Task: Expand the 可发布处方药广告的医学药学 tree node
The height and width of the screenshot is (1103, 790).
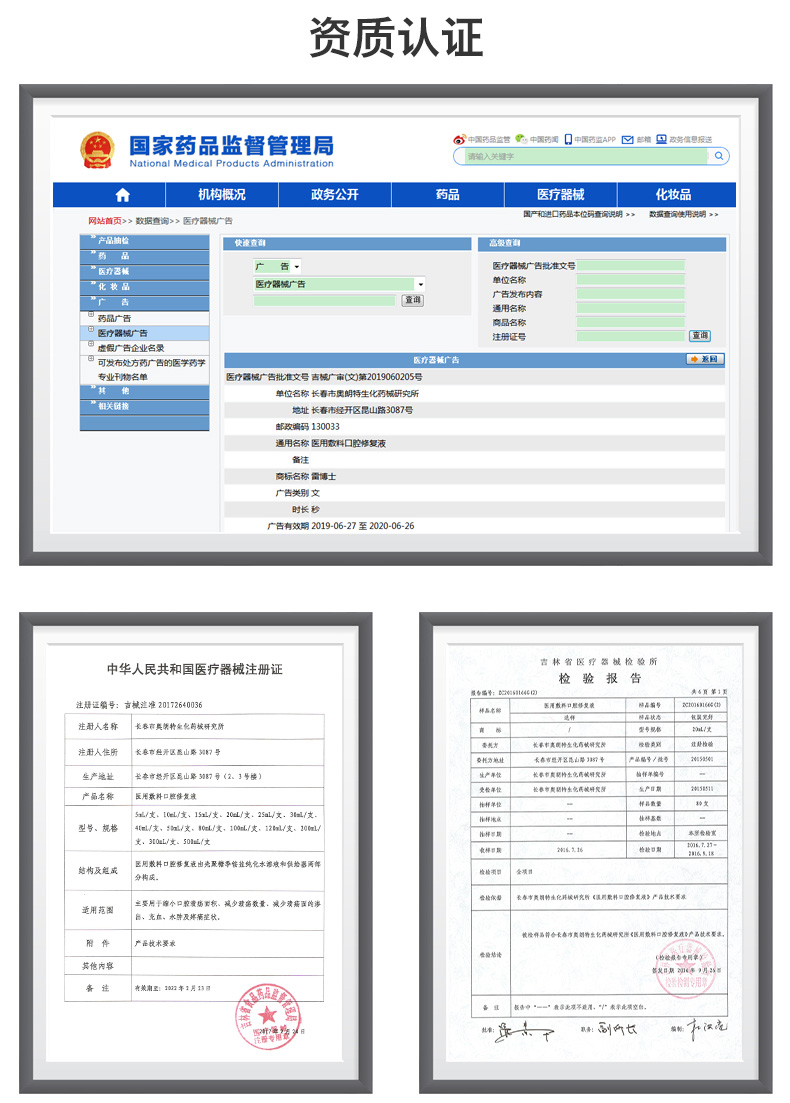Action: coord(91,359)
